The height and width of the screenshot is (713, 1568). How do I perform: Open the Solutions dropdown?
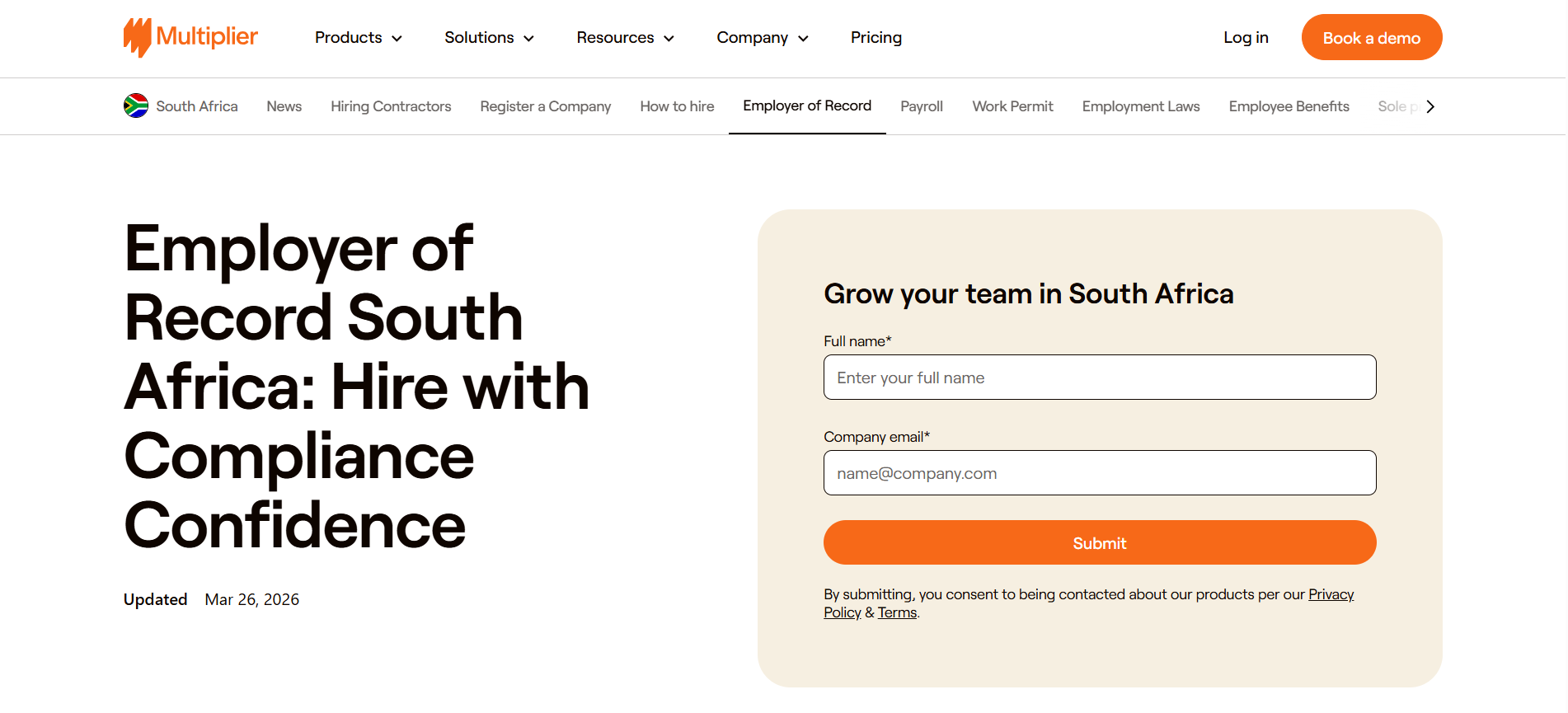490,38
